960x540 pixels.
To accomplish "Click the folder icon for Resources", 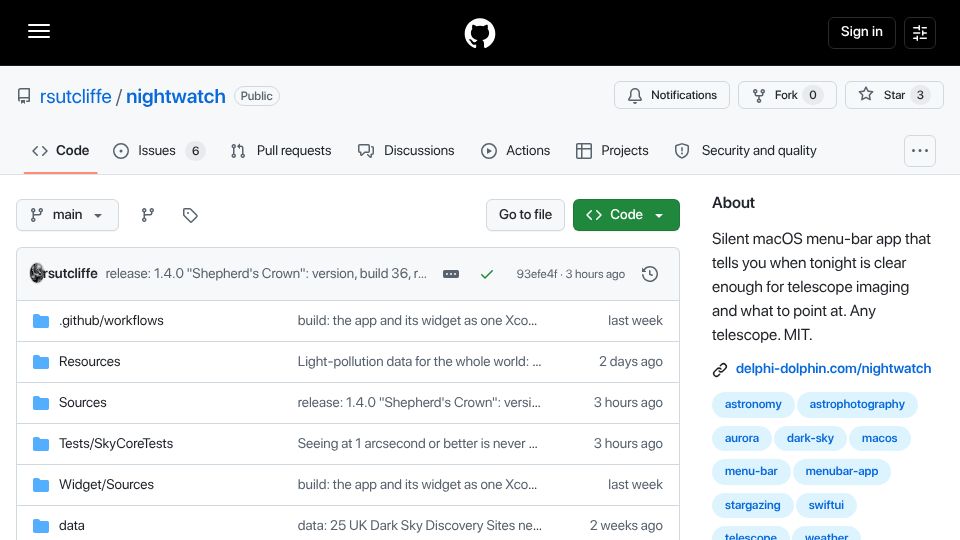I will click(x=41, y=362).
